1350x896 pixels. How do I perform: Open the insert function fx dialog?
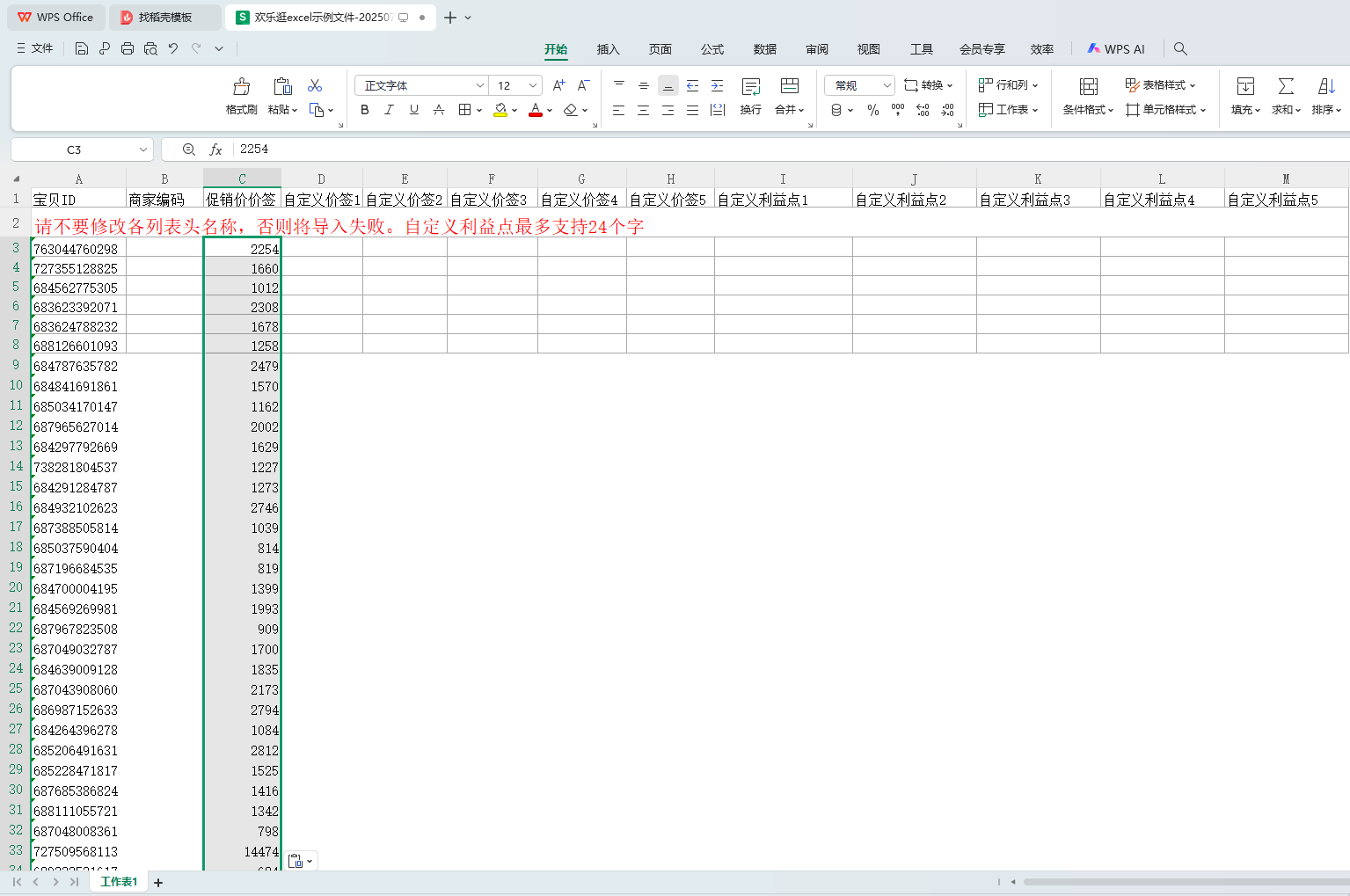click(215, 149)
